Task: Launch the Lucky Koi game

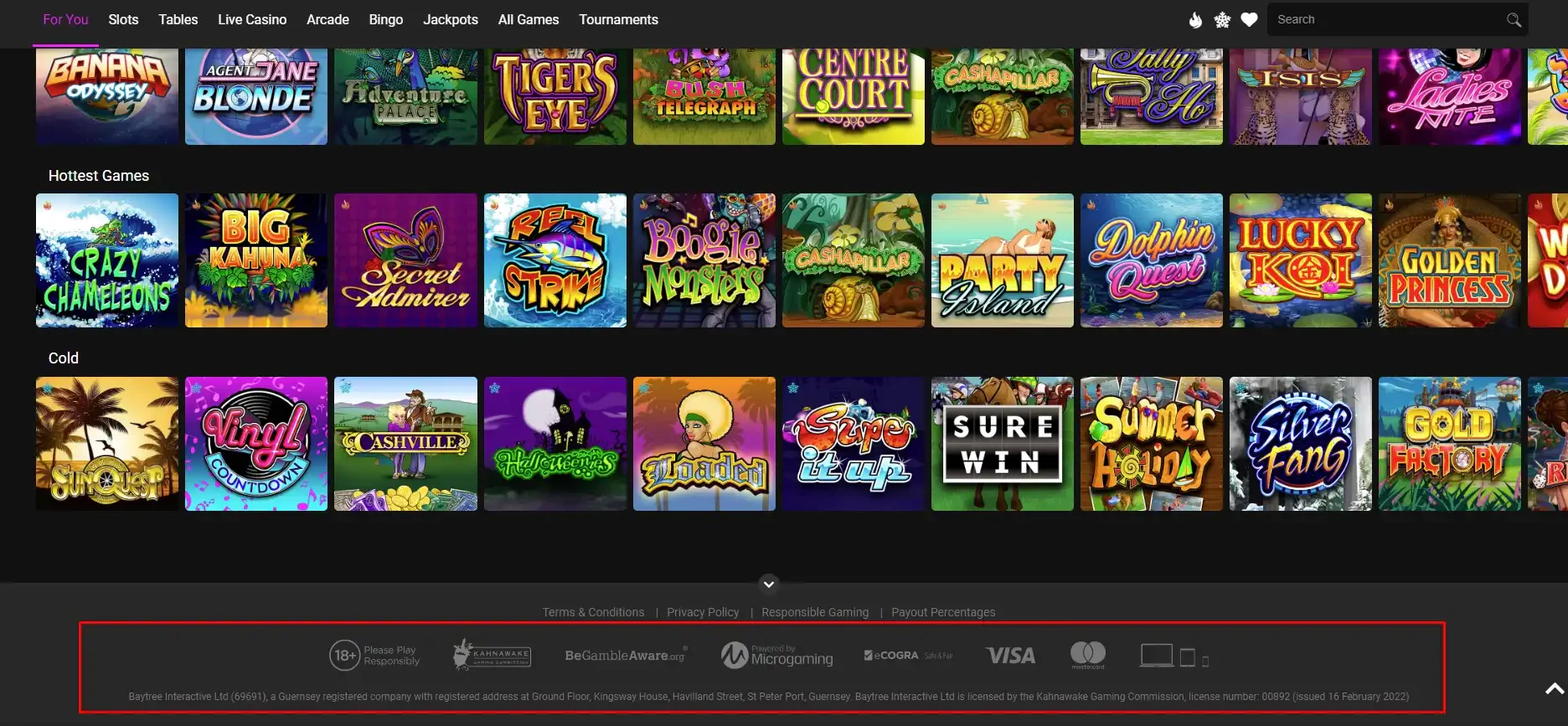Action: pos(1301,260)
